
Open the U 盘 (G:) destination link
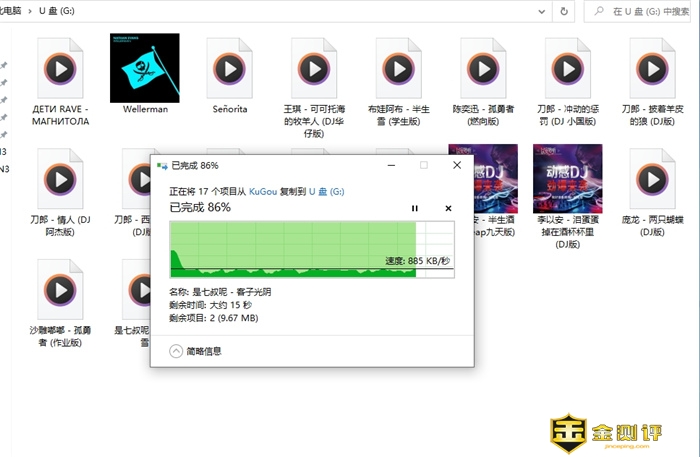(x=326, y=189)
